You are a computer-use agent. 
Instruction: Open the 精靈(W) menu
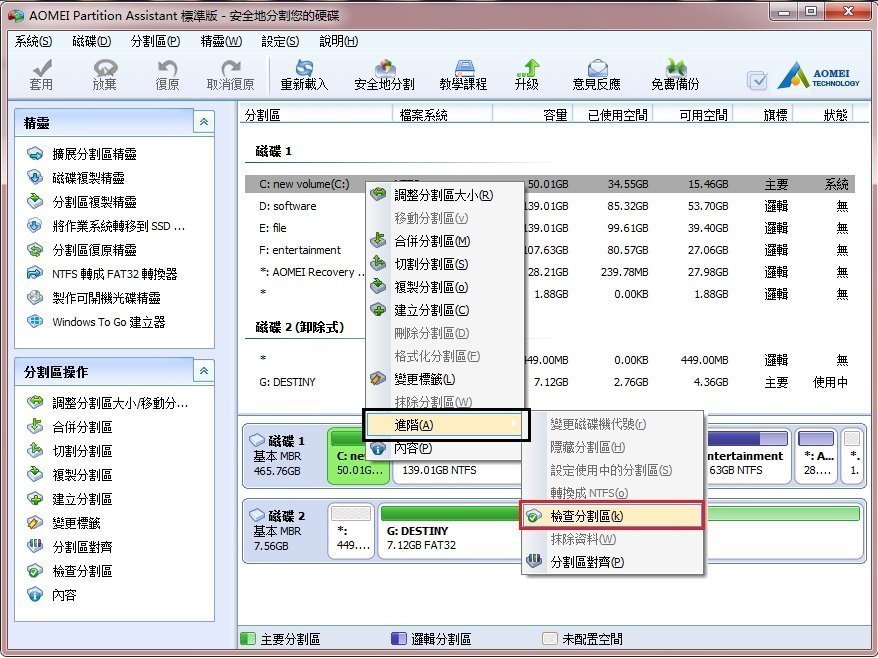pos(221,41)
